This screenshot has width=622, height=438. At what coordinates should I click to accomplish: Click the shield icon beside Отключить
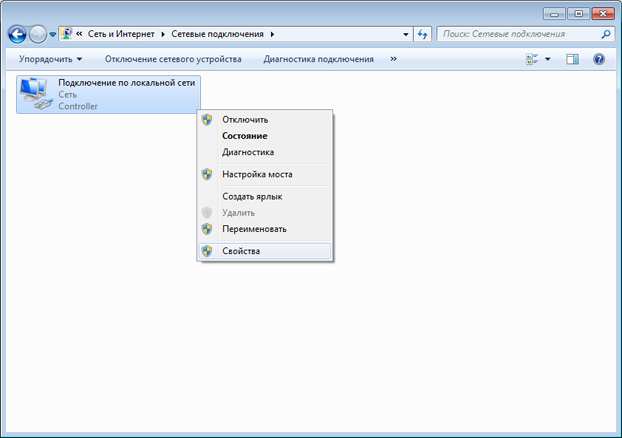[x=207, y=119]
